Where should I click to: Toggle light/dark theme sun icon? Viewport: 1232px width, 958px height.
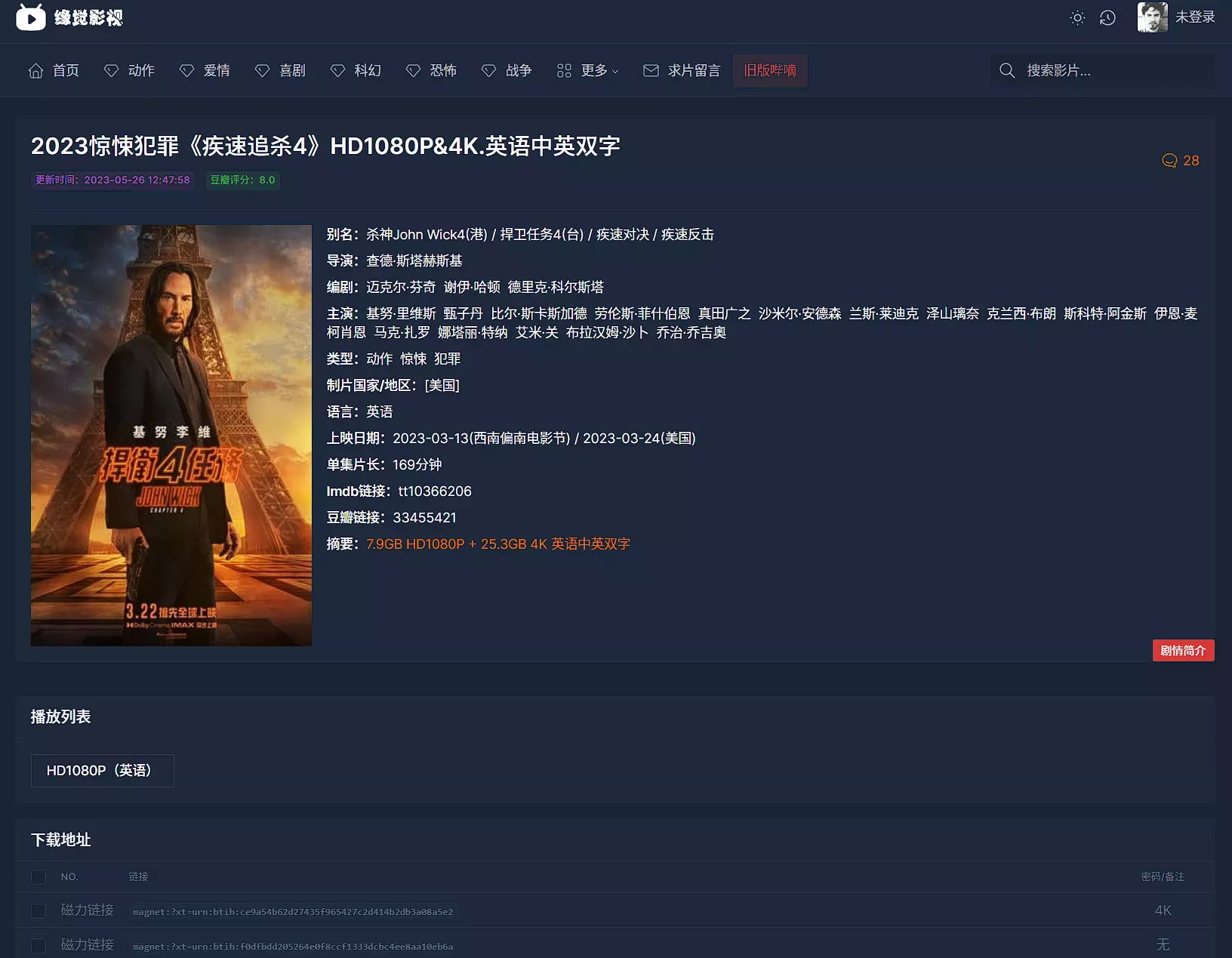[1077, 17]
